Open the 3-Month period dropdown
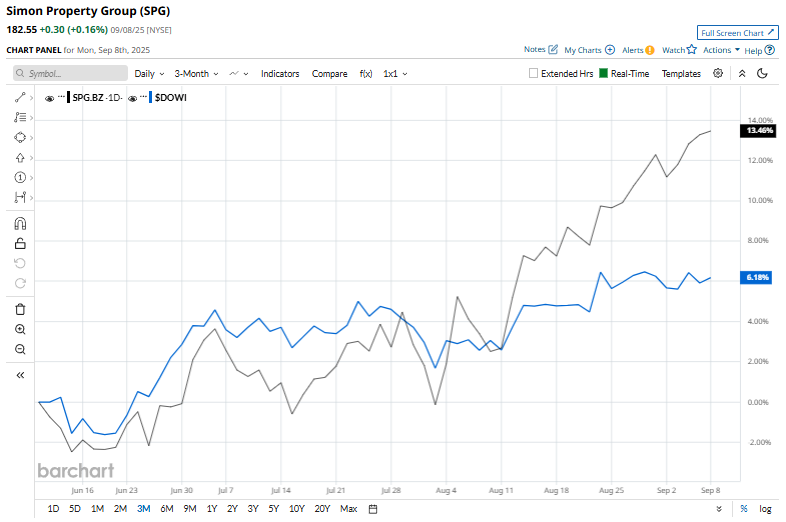Viewport: 786px width, 522px height. [196, 74]
